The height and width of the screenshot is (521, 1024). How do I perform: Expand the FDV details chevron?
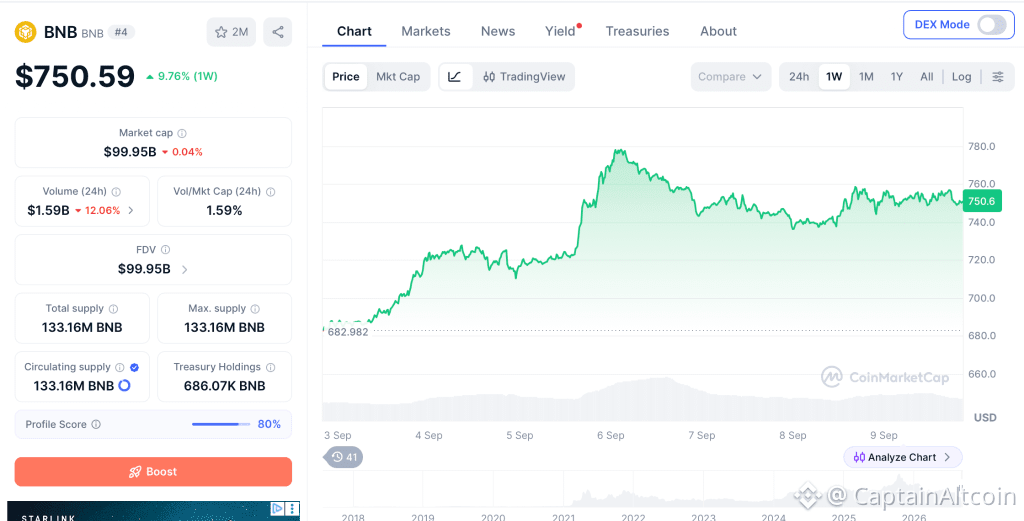coord(184,269)
